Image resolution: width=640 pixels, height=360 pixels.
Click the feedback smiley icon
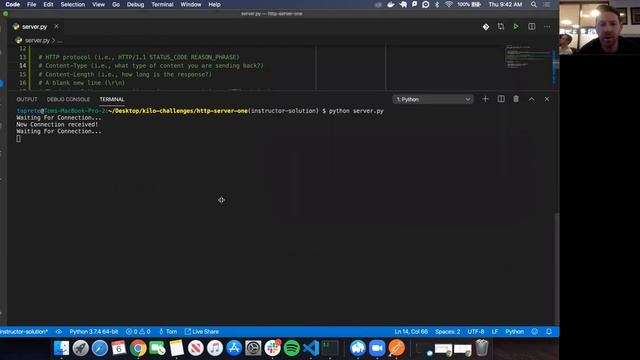[535, 331]
